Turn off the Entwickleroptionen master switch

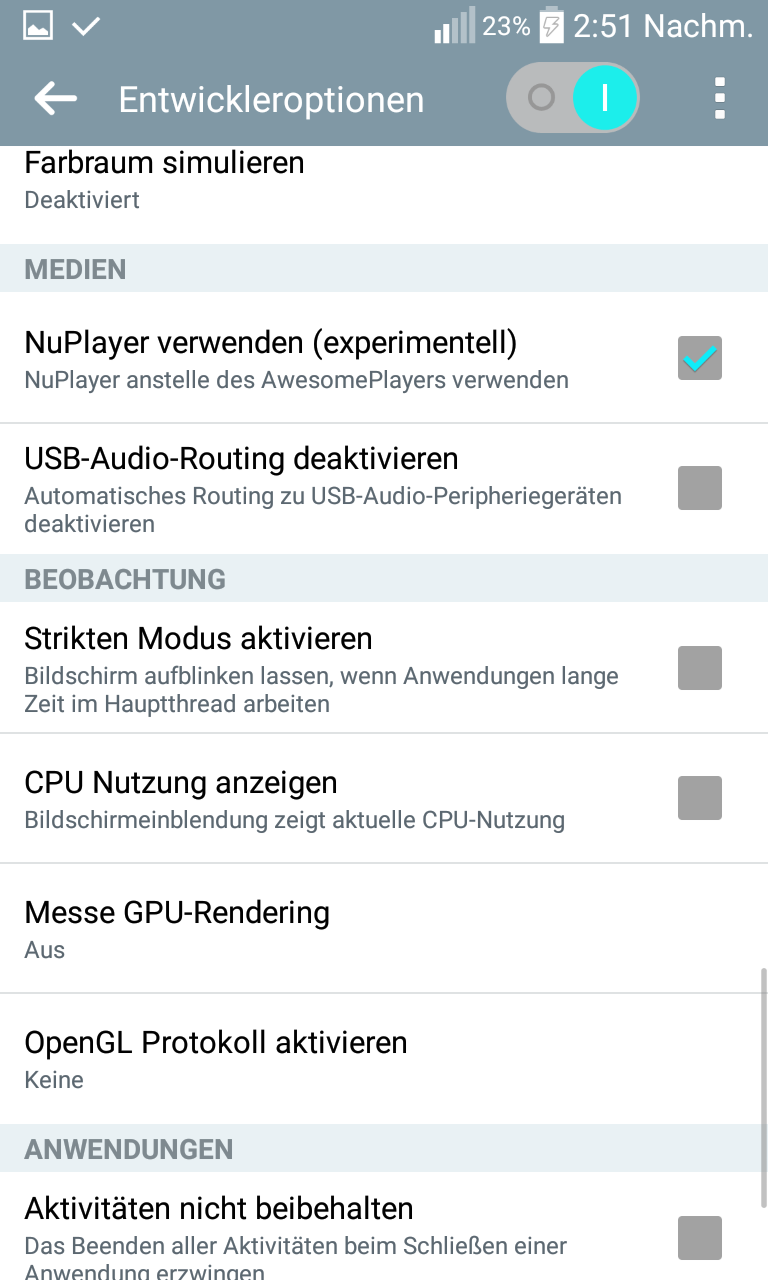(572, 98)
